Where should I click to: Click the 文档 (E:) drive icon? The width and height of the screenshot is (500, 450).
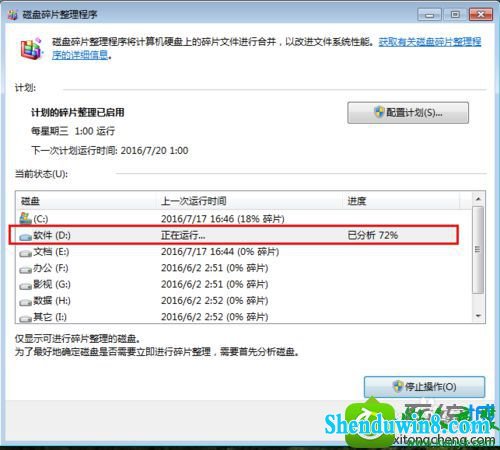click(x=26, y=253)
